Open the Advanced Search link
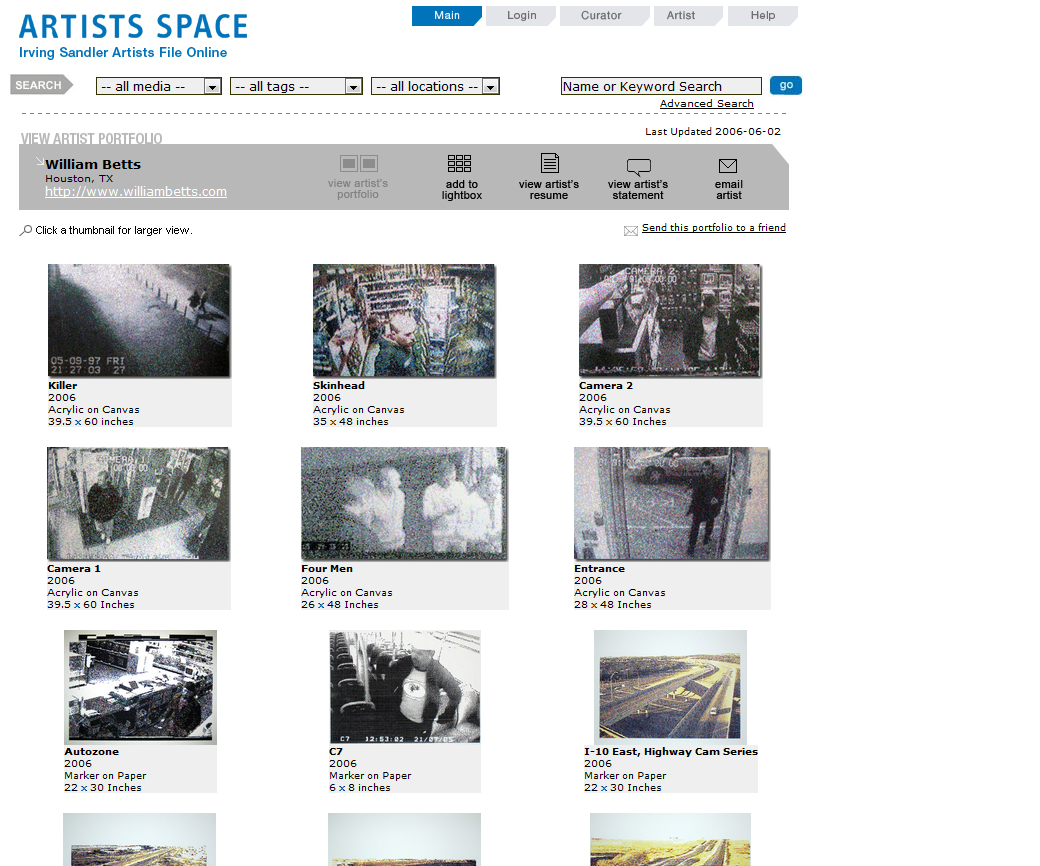Image resolution: width=1040 pixels, height=866 pixels. (706, 104)
